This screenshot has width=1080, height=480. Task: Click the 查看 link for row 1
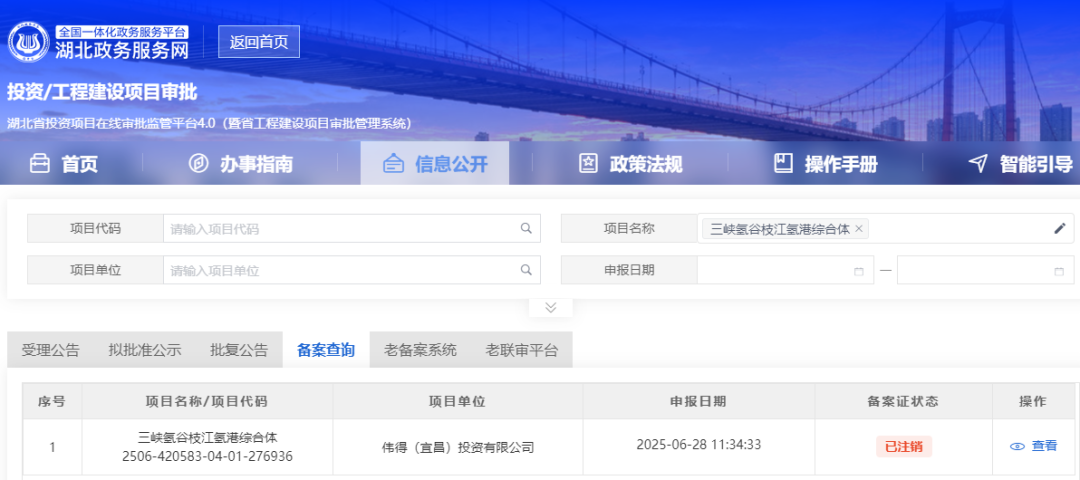[1044, 446]
